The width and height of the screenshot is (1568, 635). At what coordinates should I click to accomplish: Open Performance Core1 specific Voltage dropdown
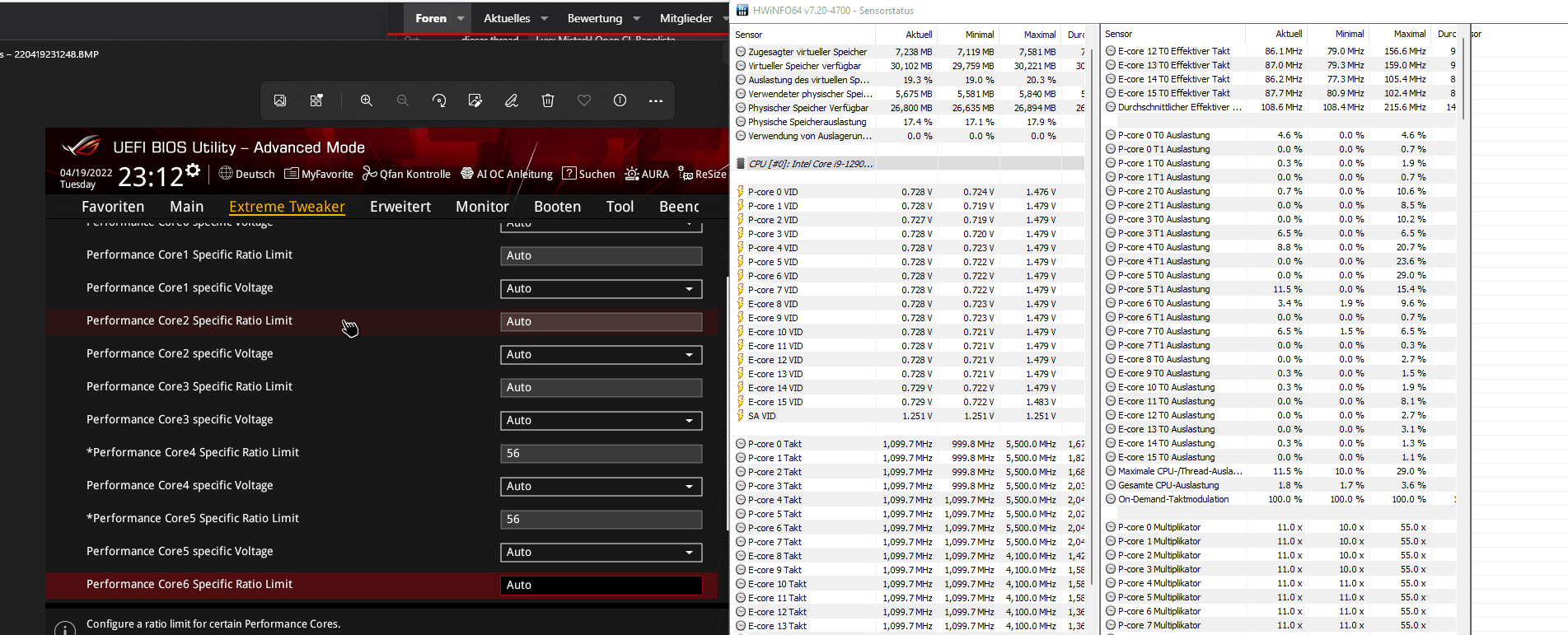[x=601, y=289]
